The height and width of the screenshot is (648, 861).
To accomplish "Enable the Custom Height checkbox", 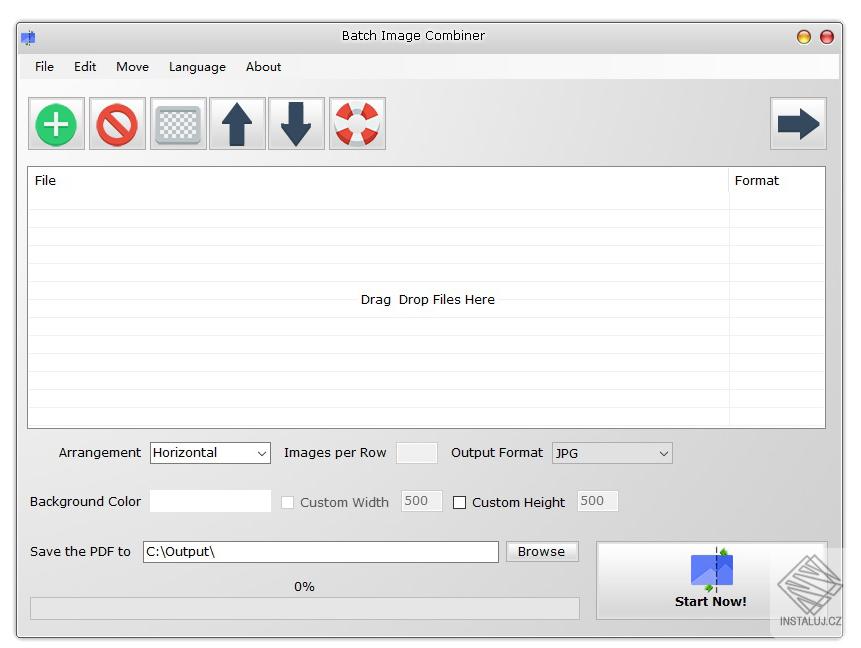I will click(x=459, y=502).
